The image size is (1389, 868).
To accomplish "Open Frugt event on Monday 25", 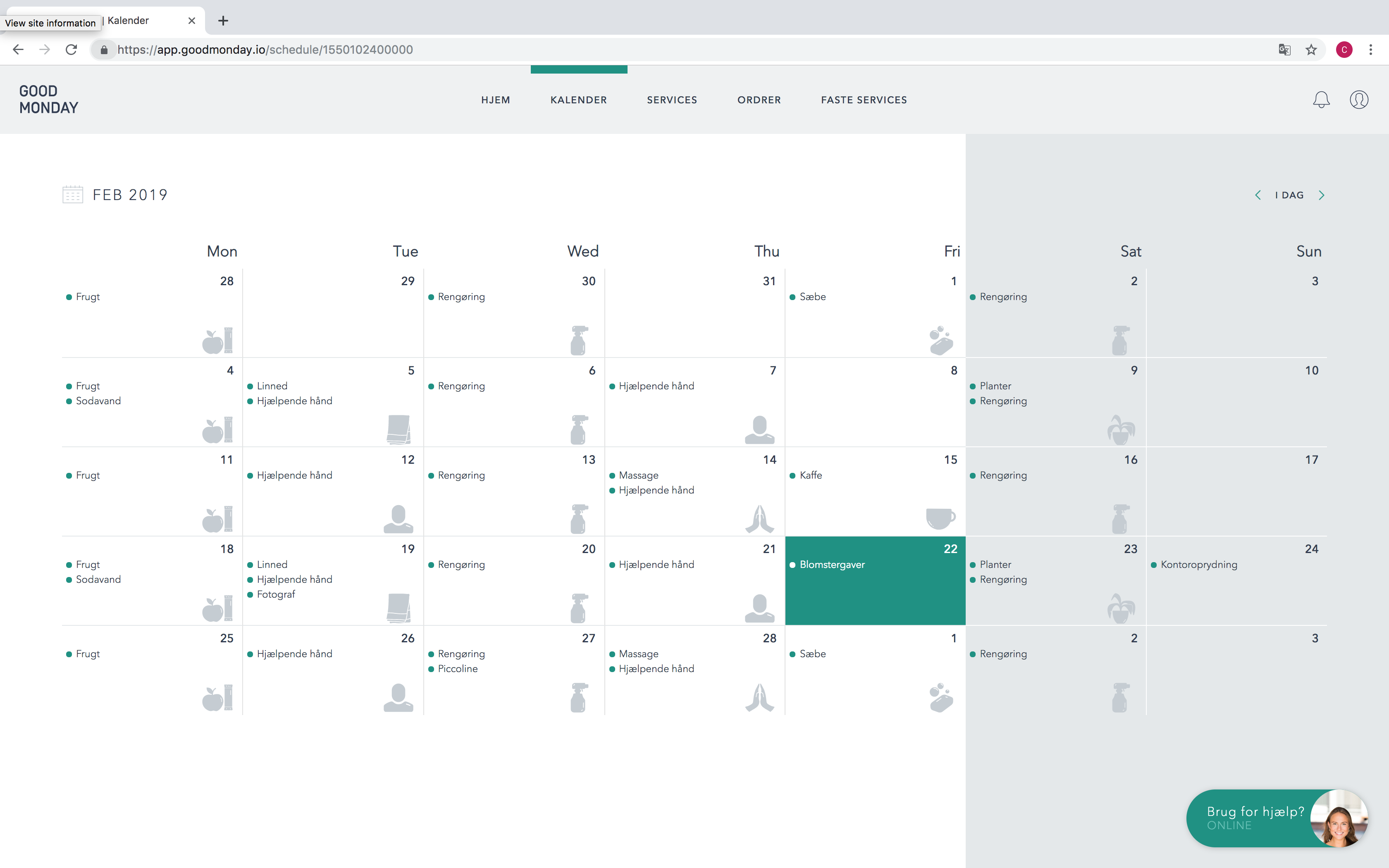I will pos(87,654).
